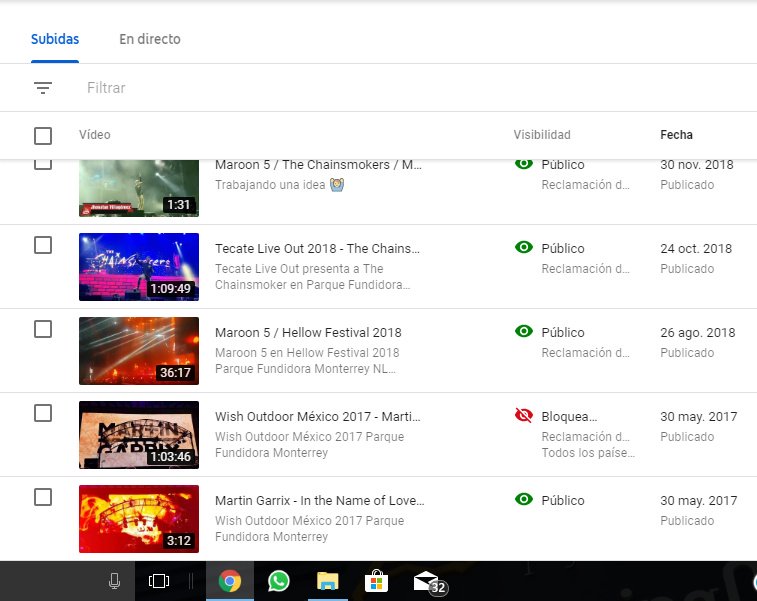Screen dimensions: 757x601
Task: Tick the select-all checkbox beside Vídeo header
Action: pyautogui.click(x=43, y=136)
